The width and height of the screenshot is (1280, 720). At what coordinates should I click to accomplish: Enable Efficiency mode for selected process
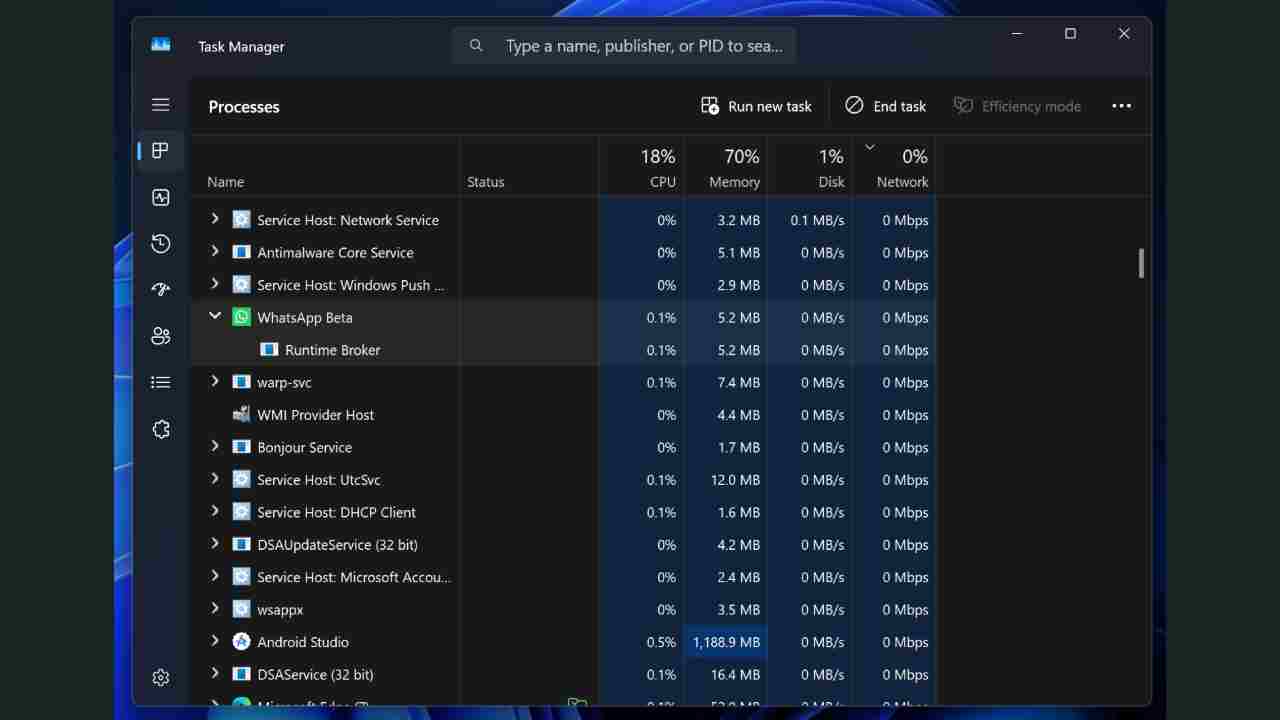point(1017,106)
